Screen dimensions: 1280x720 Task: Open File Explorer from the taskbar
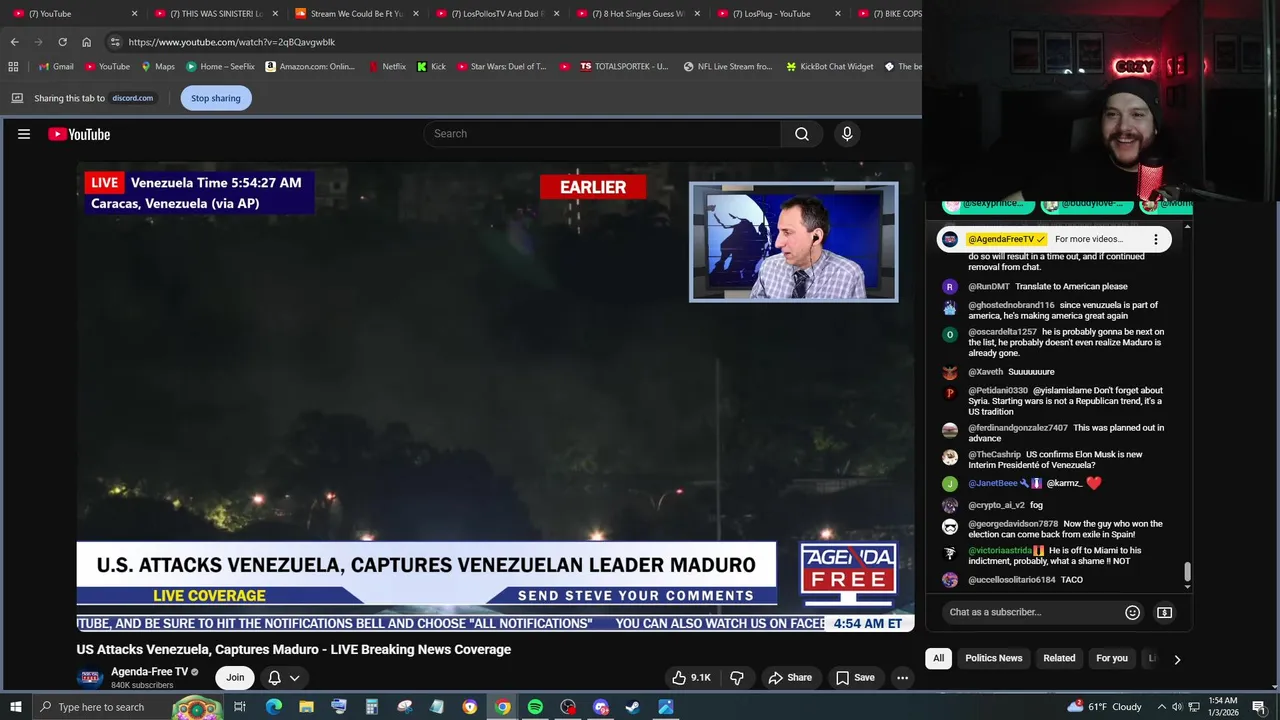[x=306, y=707]
